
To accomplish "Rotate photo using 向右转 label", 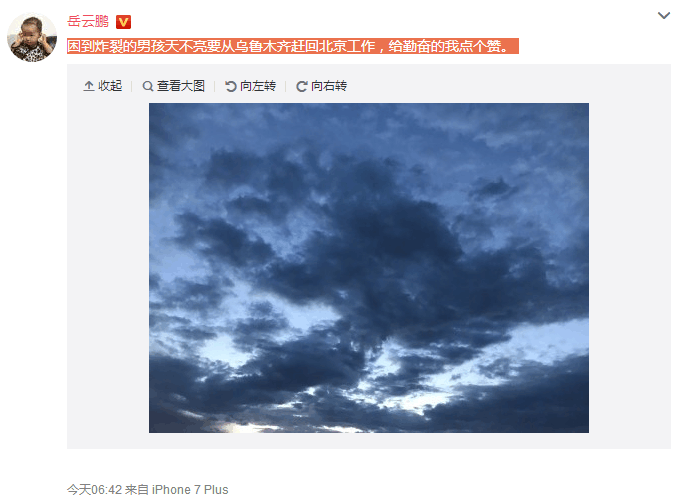I will tap(329, 86).
